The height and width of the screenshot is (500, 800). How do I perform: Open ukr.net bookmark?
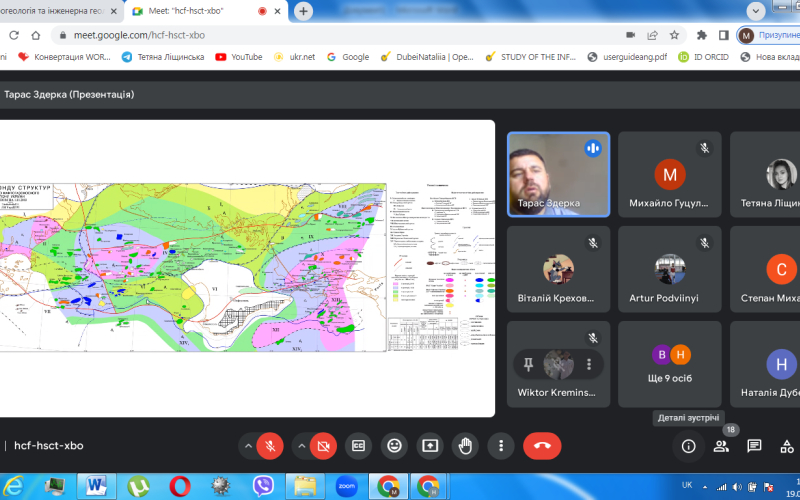point(296,57)
